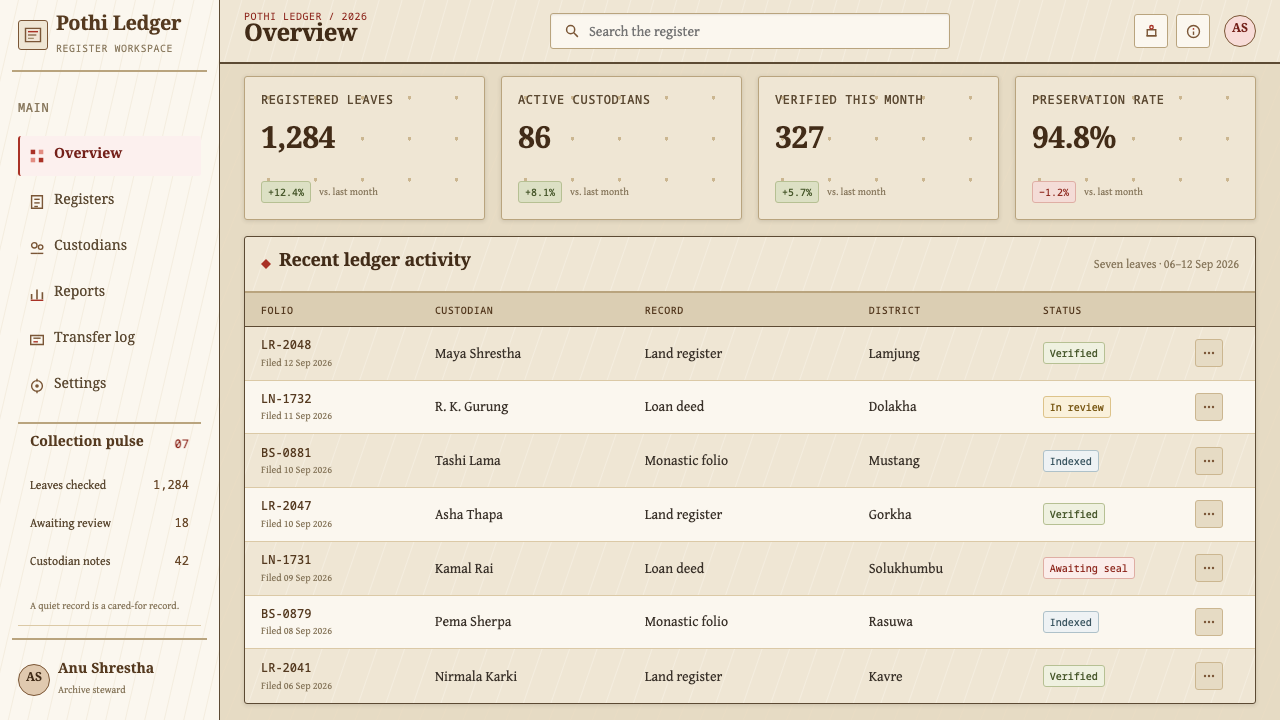The width and height of the screenshot is (1280, 720).
Task: Click the Pothi Ledger logo icon
Action: pos(33,35)
